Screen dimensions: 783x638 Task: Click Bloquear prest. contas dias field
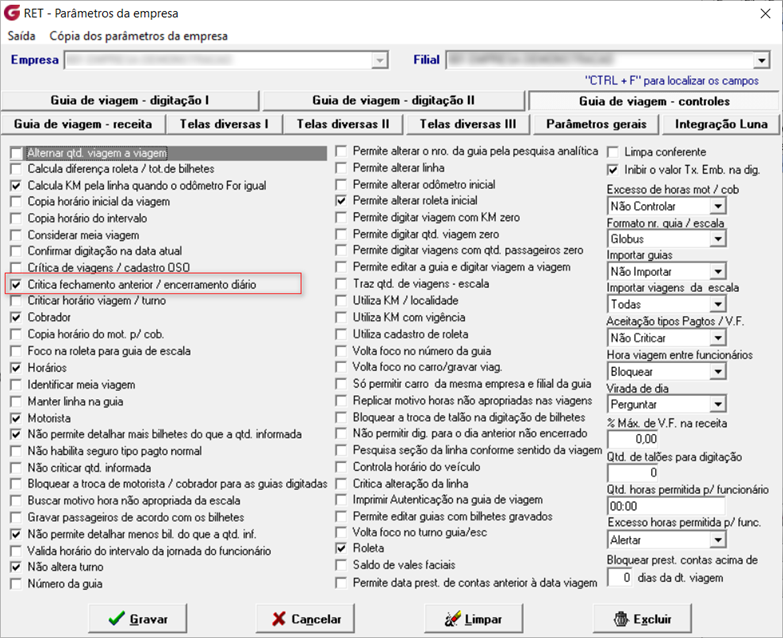[x=620, y=578]
